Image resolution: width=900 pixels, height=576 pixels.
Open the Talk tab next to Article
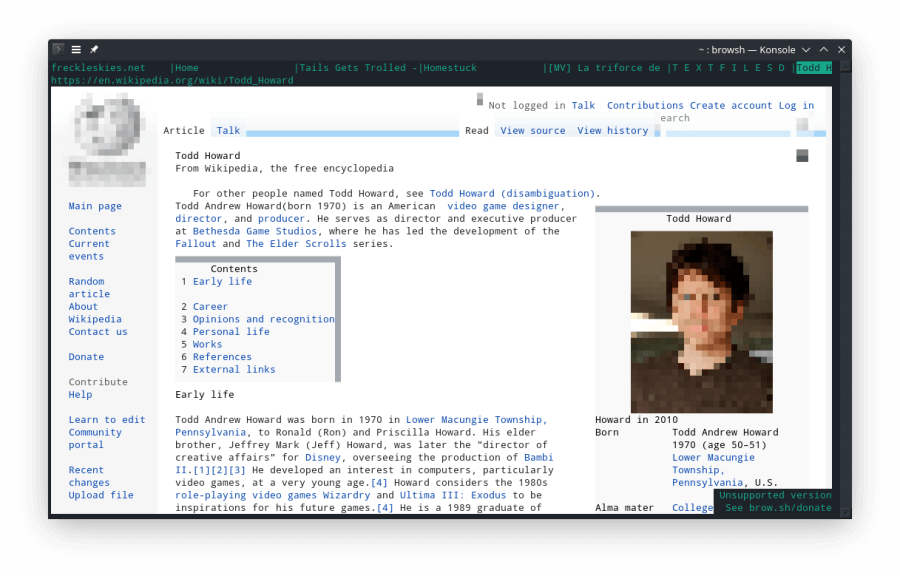tap(228, 131)
